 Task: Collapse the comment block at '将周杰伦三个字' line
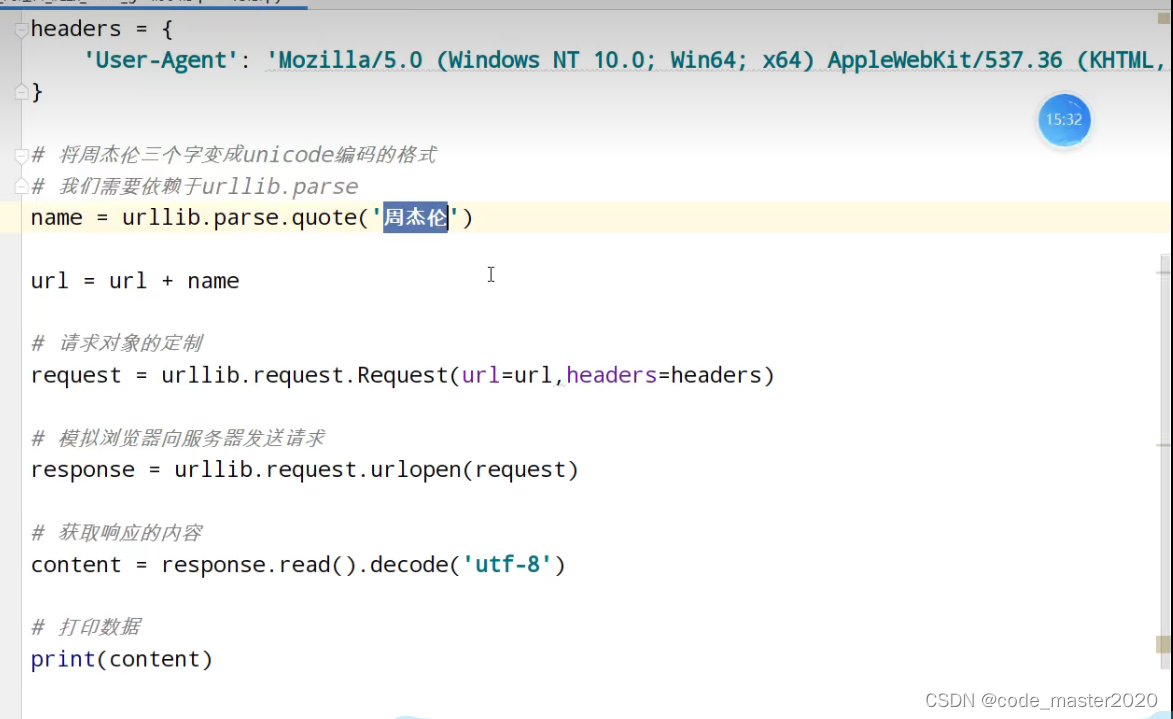pyautogui.click(x=21, y=155)
